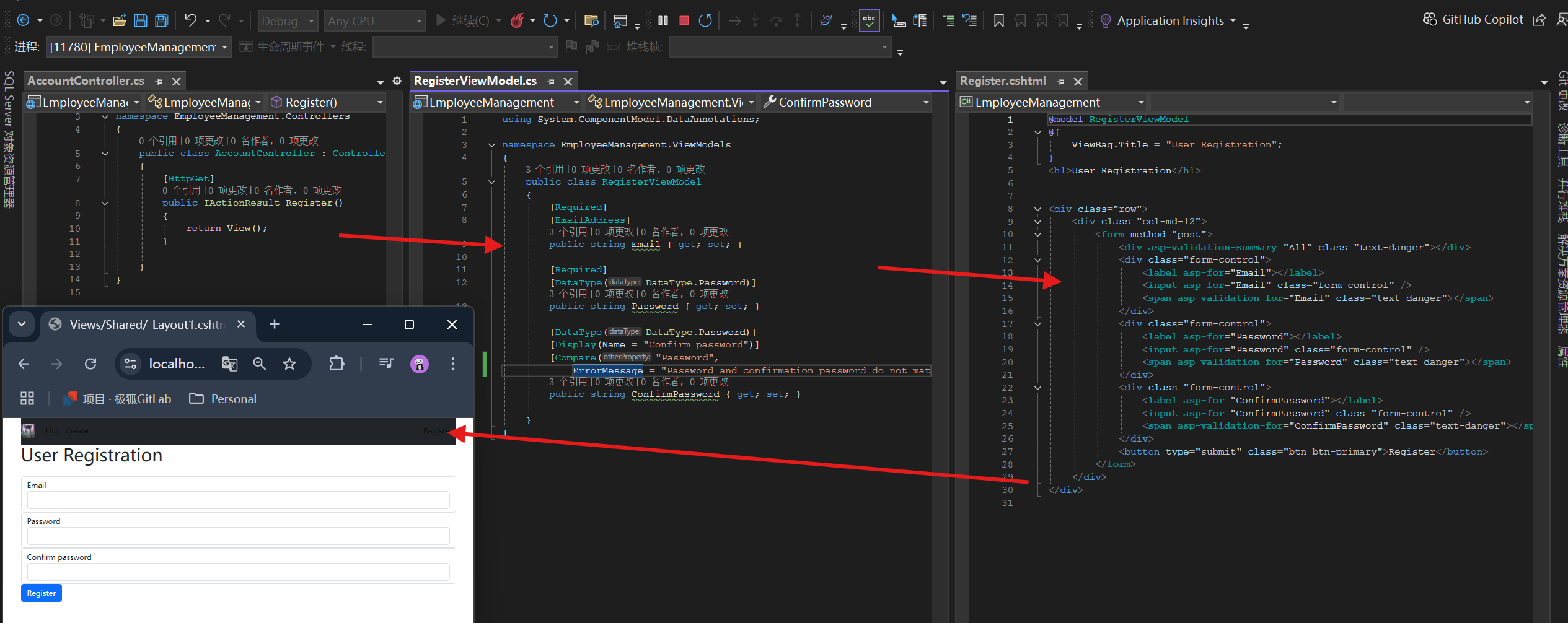This screenshot has height=623, width=1568.
Task: Click the Navigate Backward toolbar icon
Action: point(23,20)
